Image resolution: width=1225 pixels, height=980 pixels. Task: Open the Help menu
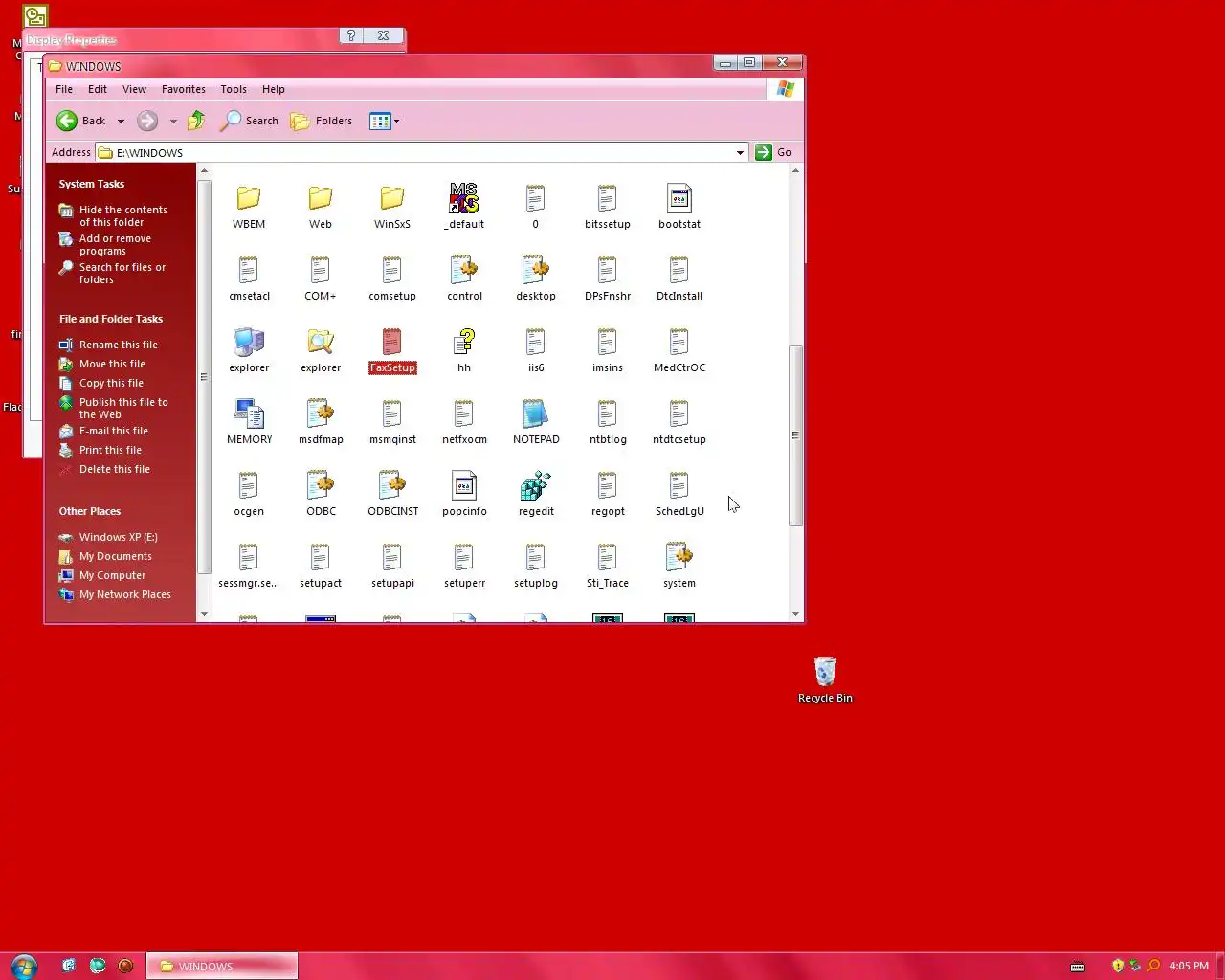[274, 89]
